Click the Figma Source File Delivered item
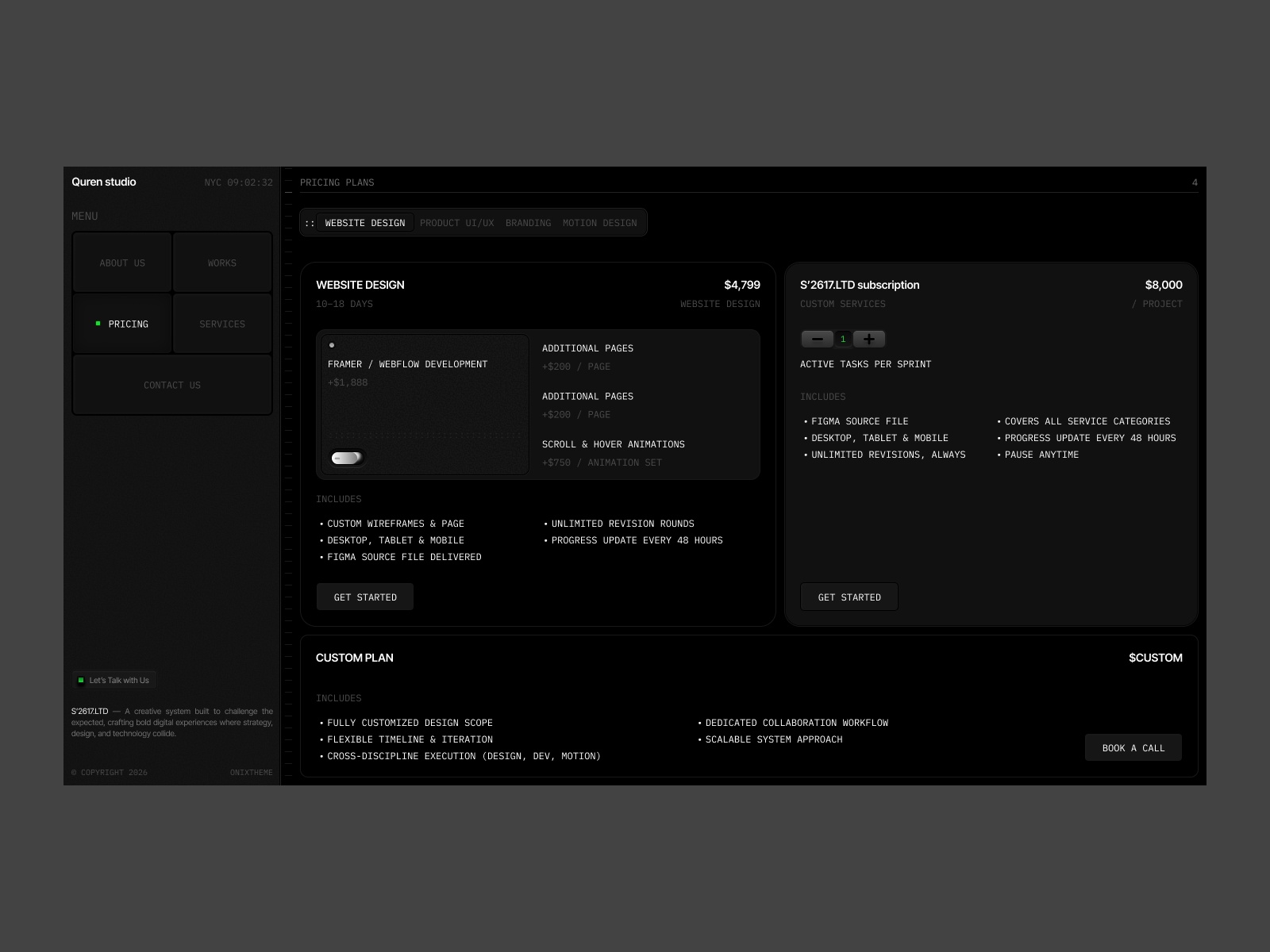1270x952 pixels. pos(401,557)
